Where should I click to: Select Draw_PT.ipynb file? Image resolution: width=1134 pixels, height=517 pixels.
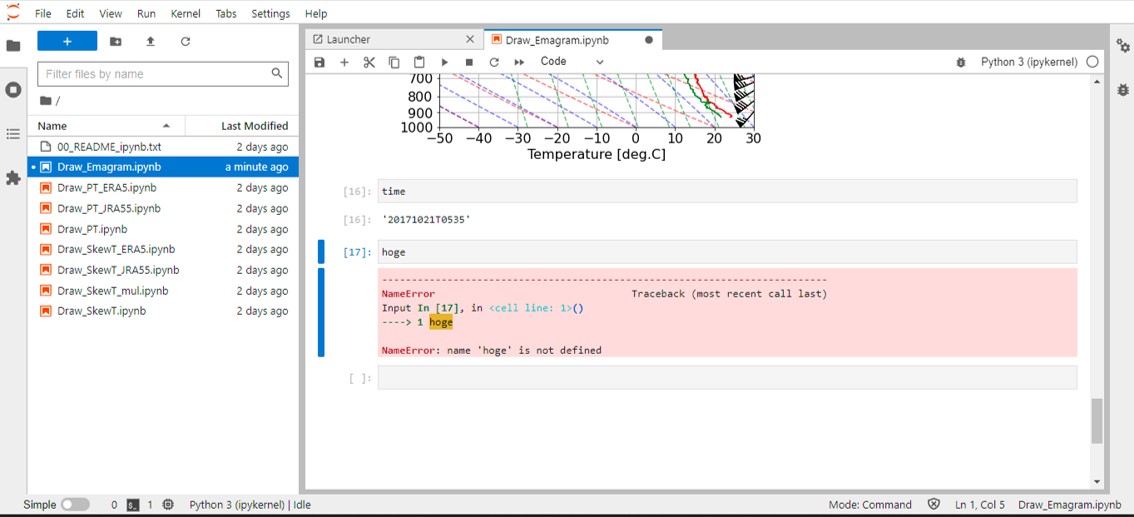click(x=163, y=229)
